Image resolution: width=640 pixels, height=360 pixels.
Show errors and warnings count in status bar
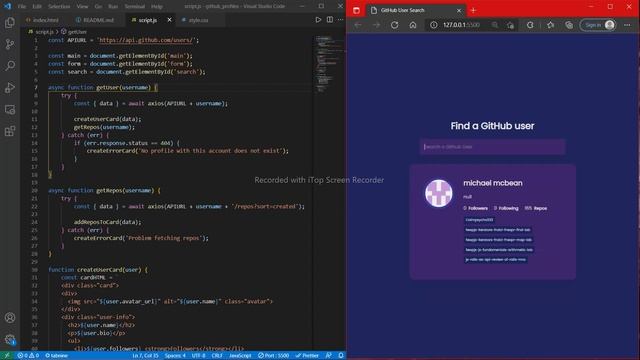coord(28,356)
